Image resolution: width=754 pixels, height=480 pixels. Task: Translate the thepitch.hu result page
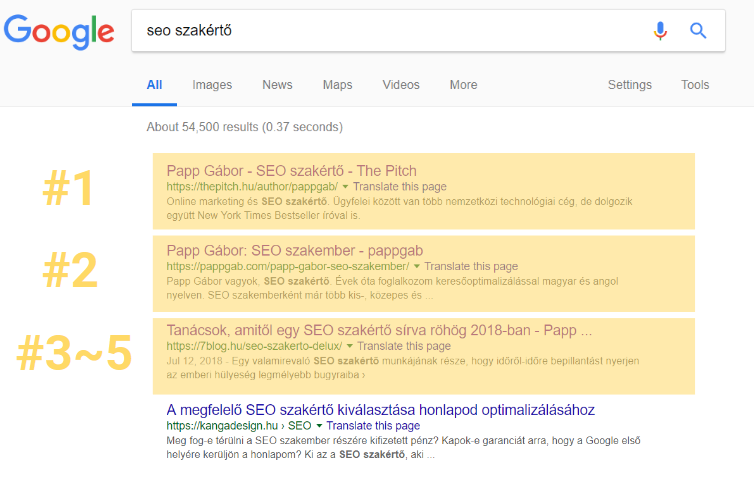coord(400,187)
